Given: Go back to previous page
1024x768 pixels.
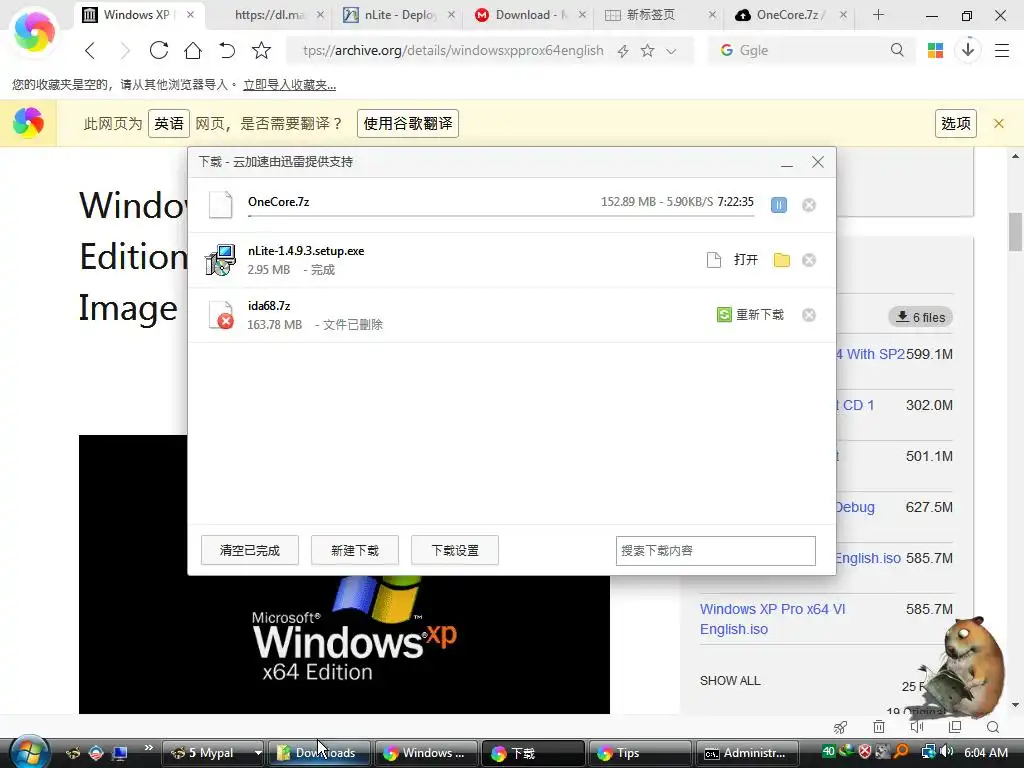Looking at the screenshot, I should (x=90, y=50).
